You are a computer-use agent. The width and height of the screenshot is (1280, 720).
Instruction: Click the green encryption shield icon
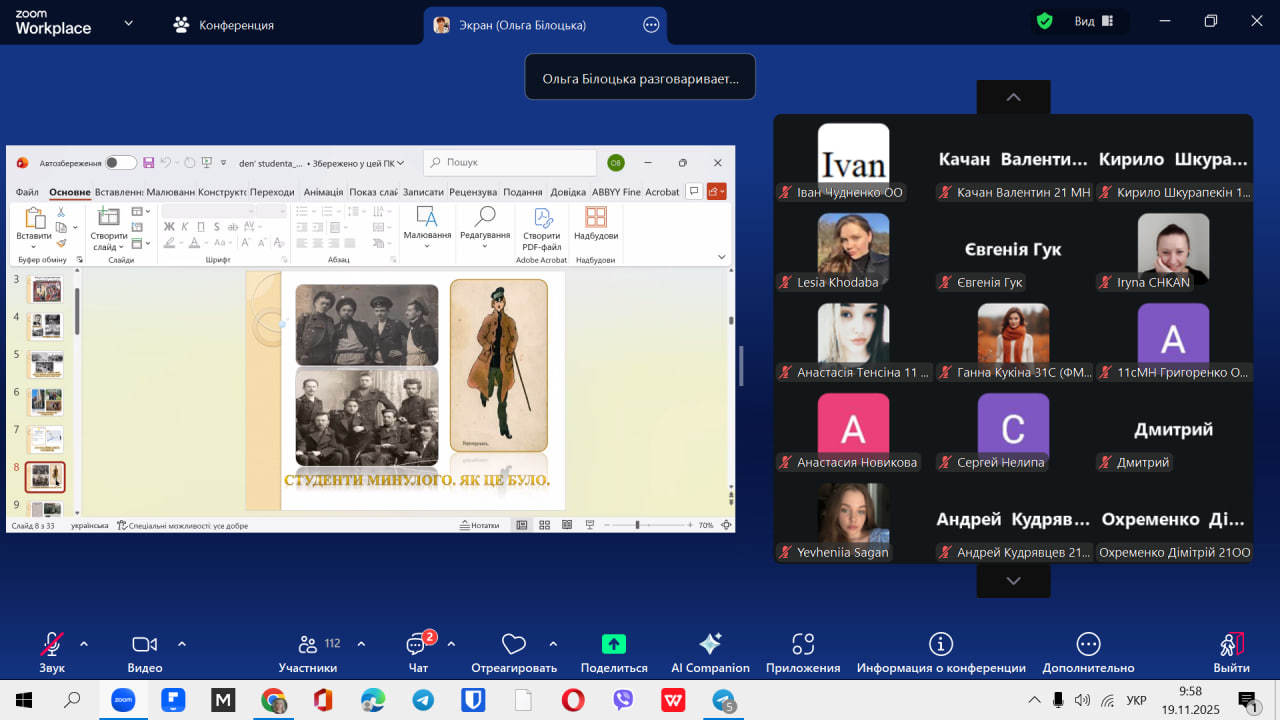(x=1045, y=21)
